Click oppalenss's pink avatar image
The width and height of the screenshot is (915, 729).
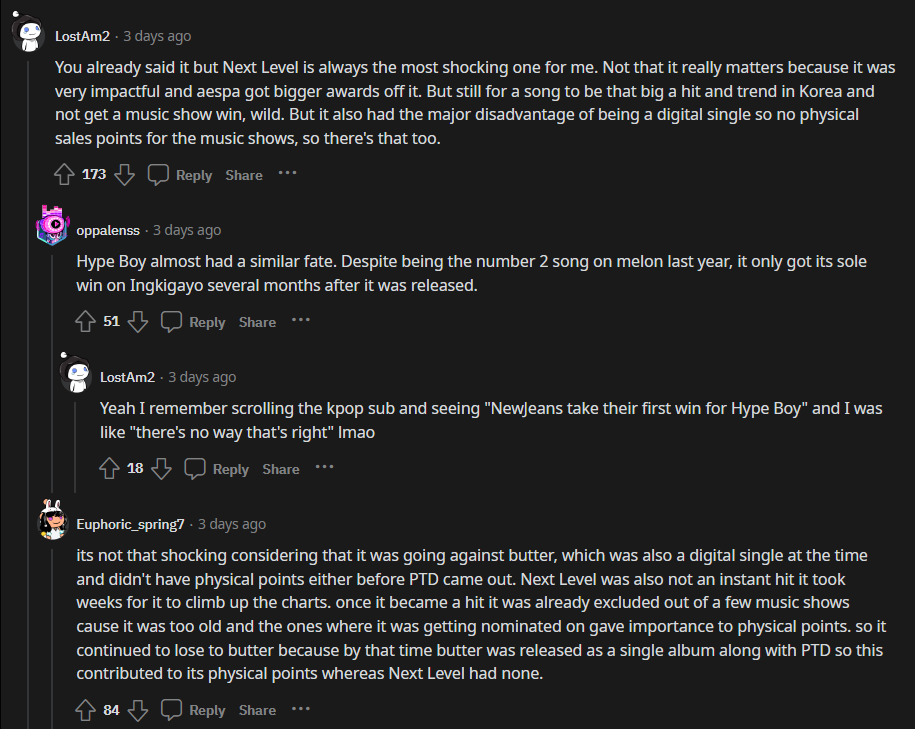(52, 225)
